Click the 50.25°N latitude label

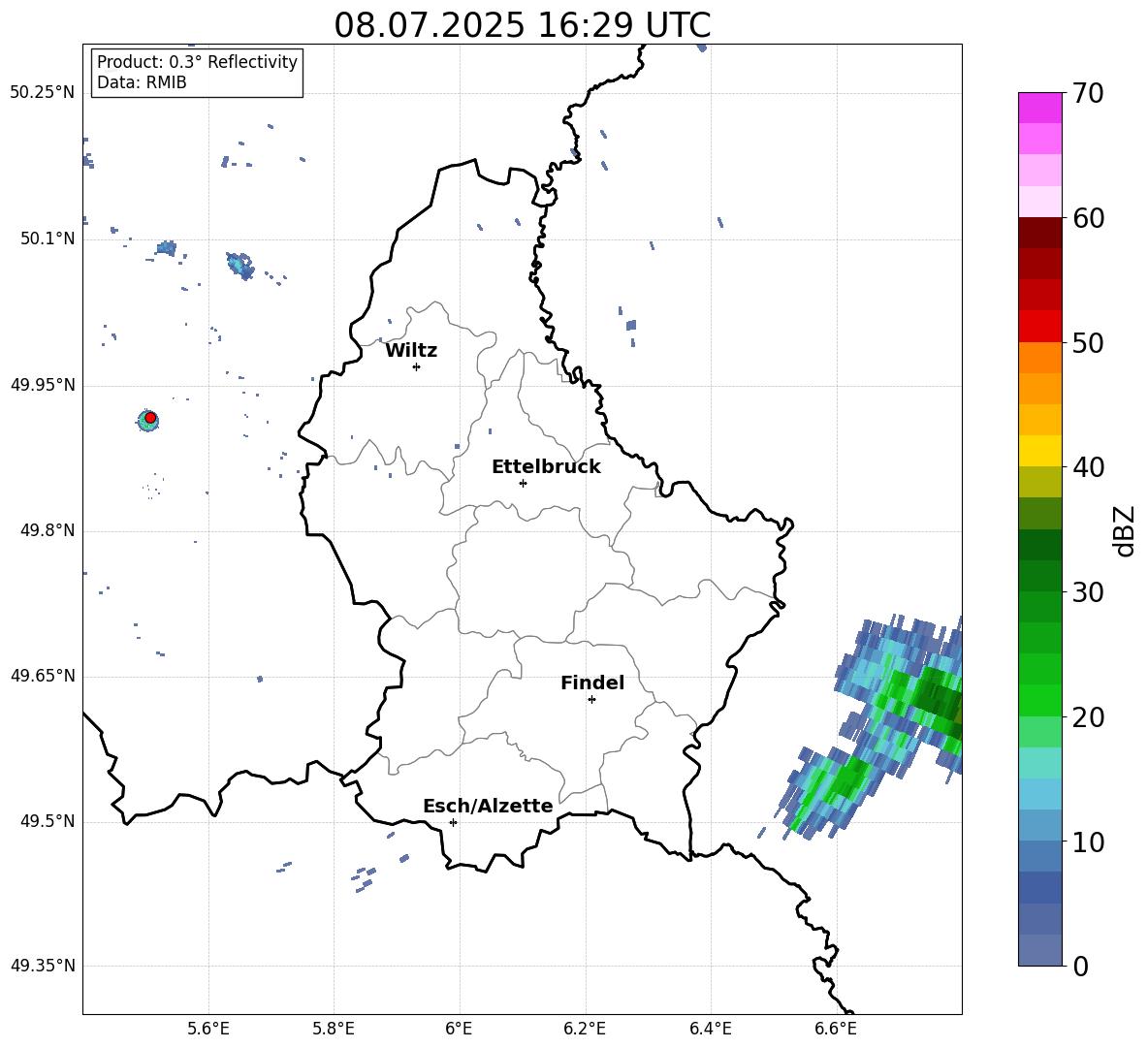pyautogui.click(x=43, y=93)
